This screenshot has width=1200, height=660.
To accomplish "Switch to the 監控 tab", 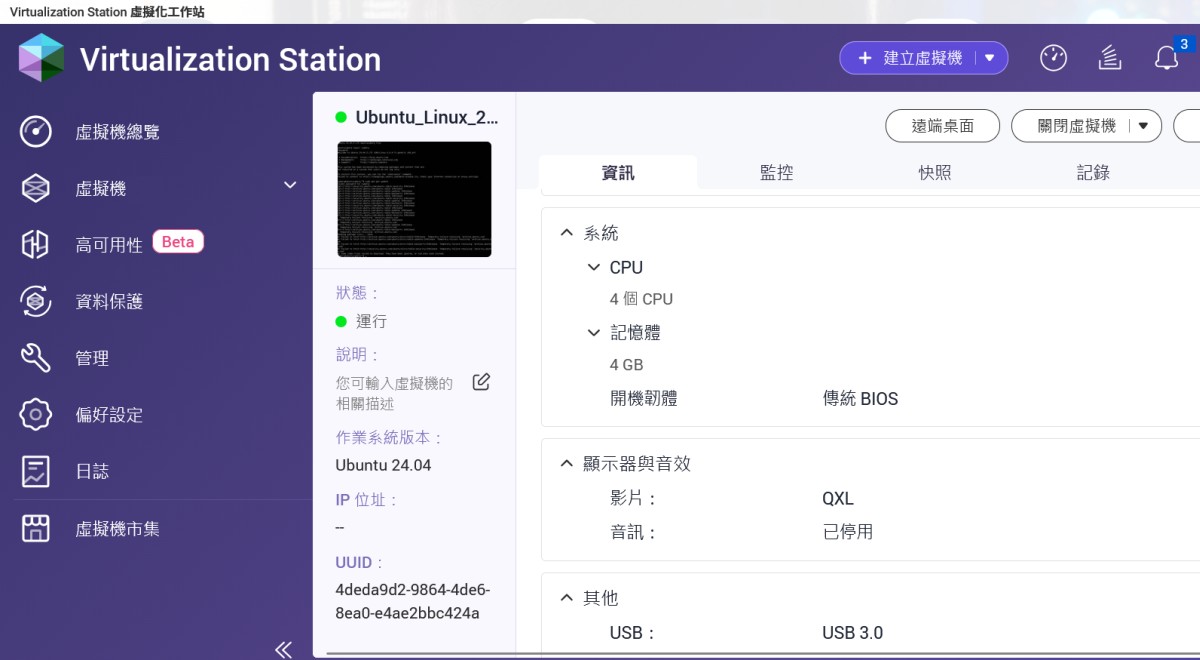I will [x=776, y=173].
